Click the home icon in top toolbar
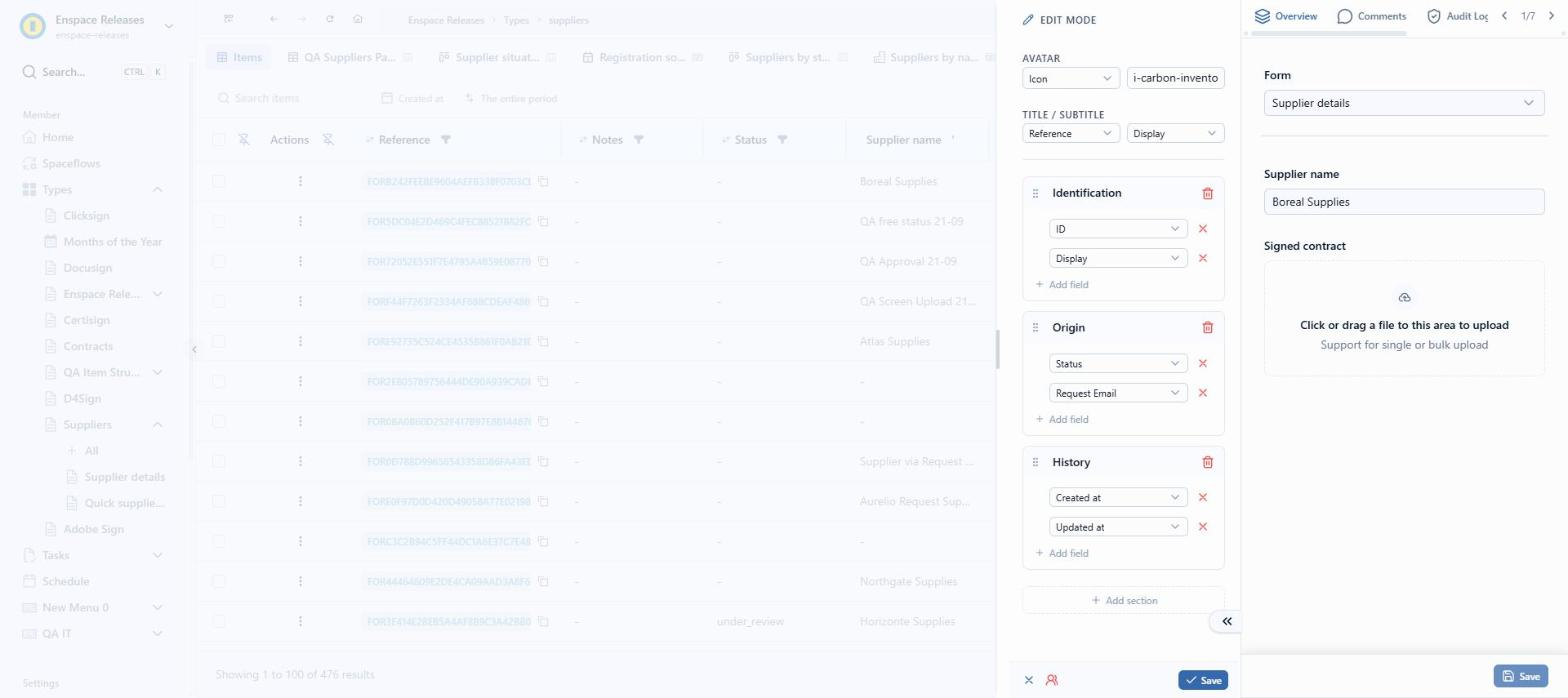The image size is (1568, 698). coord(358,19)
